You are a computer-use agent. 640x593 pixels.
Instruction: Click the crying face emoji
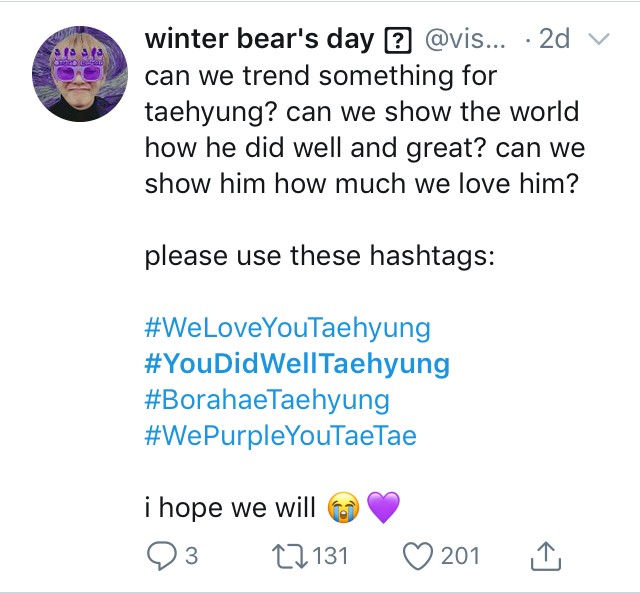pos(344,507)
